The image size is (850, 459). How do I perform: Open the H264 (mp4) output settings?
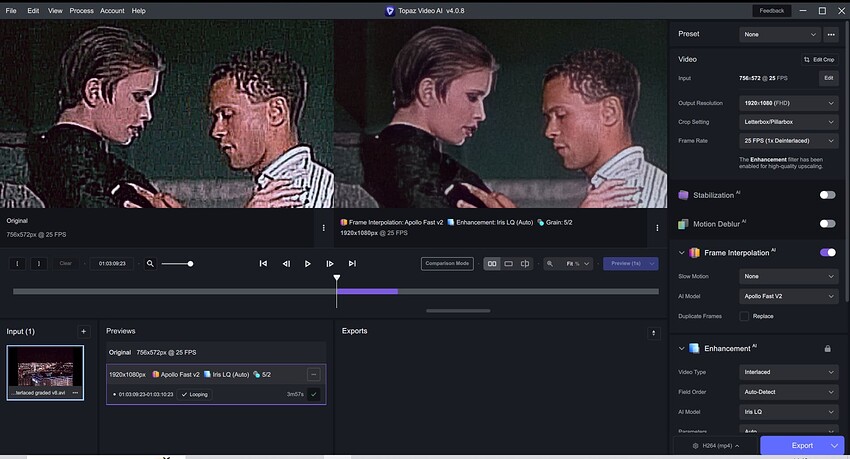716,445
